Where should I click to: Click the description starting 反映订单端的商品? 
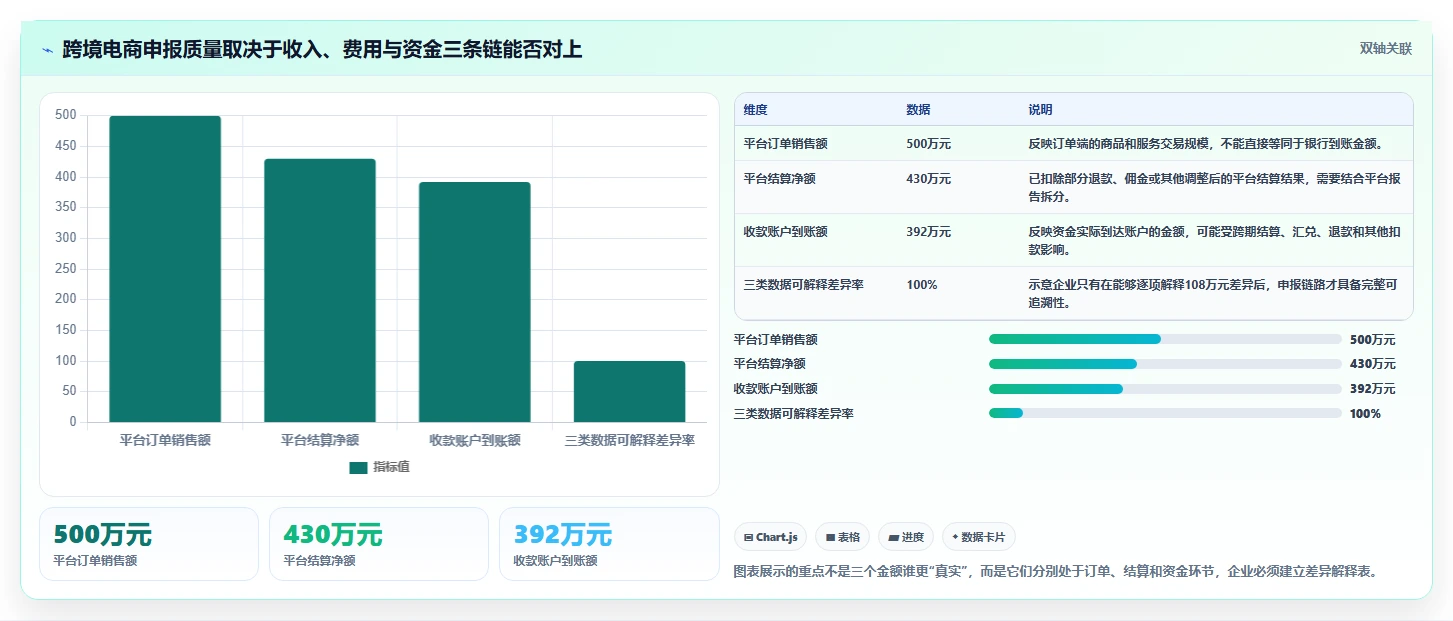(x=1206, y=144)
